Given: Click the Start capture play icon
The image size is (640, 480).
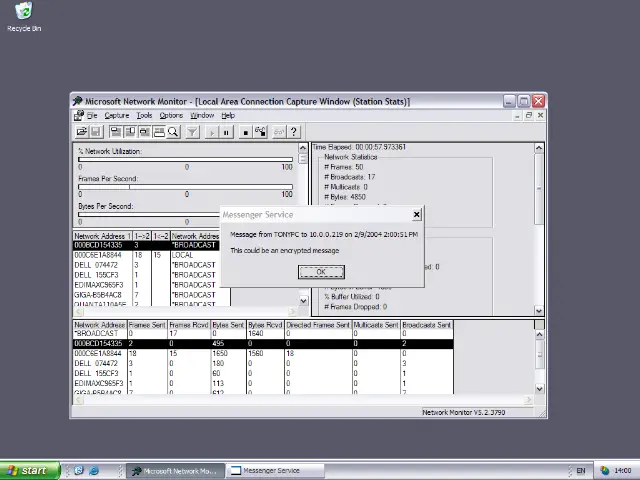Looking at the screenshot, I should 211,132.
